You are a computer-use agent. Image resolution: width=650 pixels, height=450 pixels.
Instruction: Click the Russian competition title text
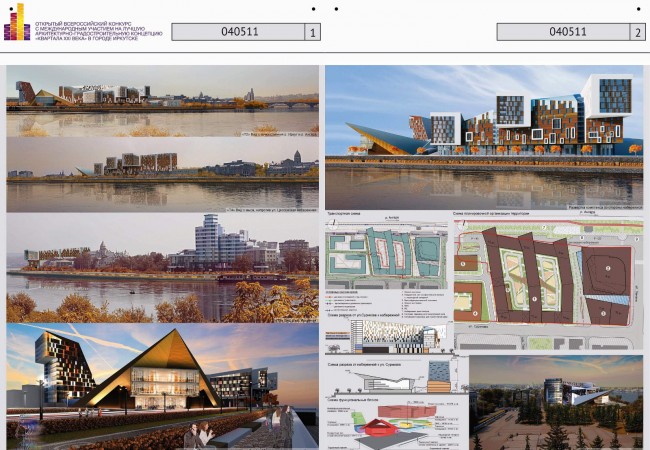pos(99,31)
